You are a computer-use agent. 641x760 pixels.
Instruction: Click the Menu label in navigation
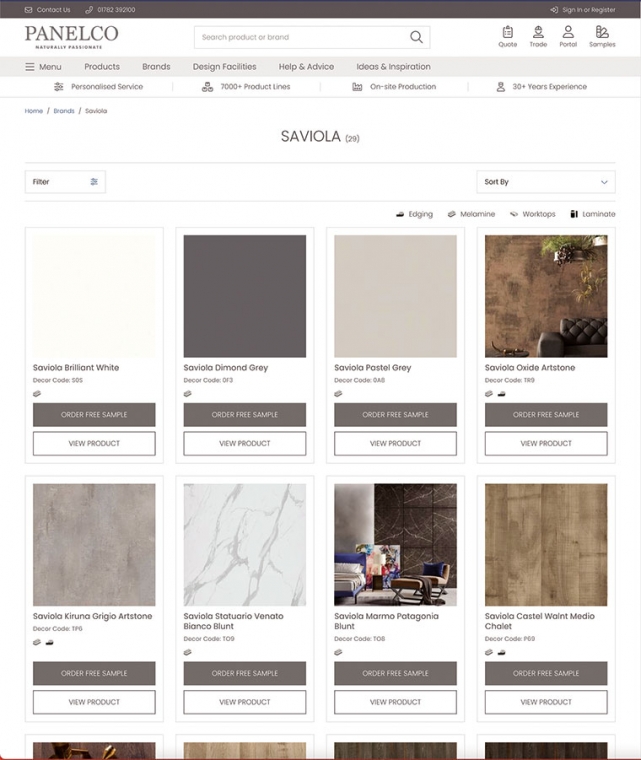(50, 67)
